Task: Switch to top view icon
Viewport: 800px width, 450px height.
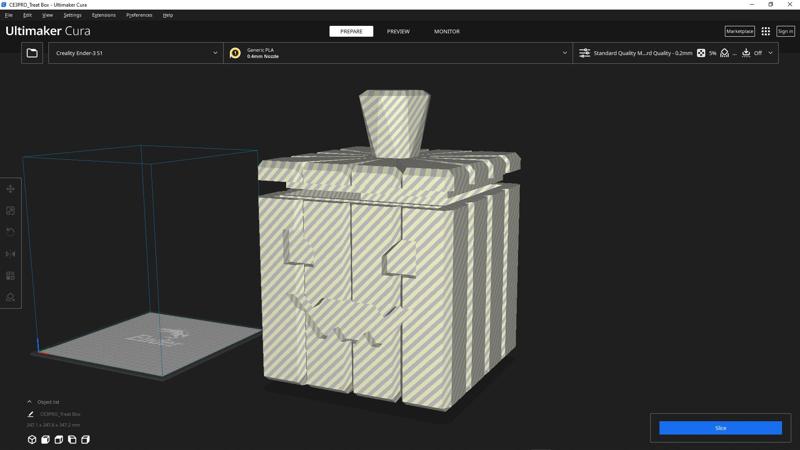Action: [59, 439]
